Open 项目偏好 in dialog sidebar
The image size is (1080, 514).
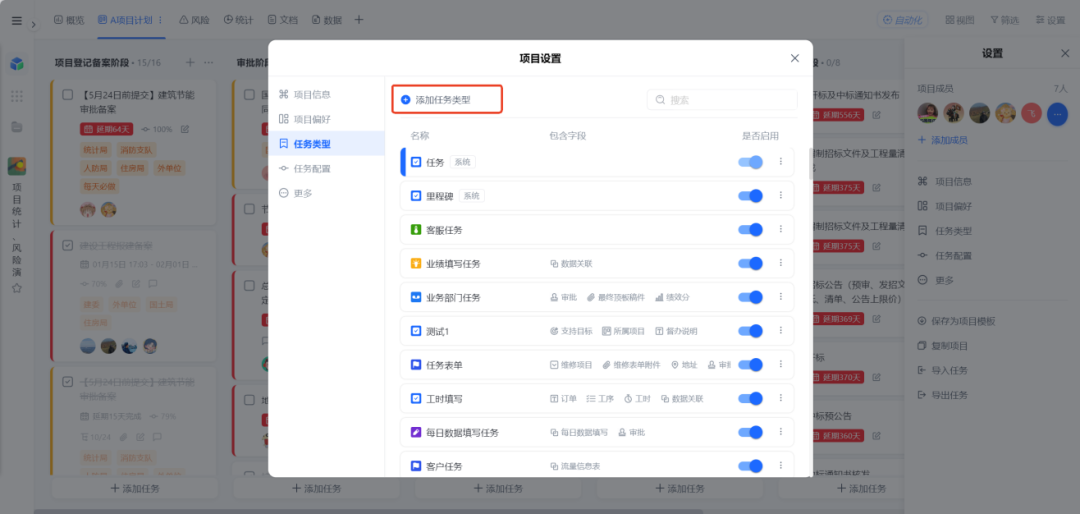pyautogui.click(x=304, y=119)
